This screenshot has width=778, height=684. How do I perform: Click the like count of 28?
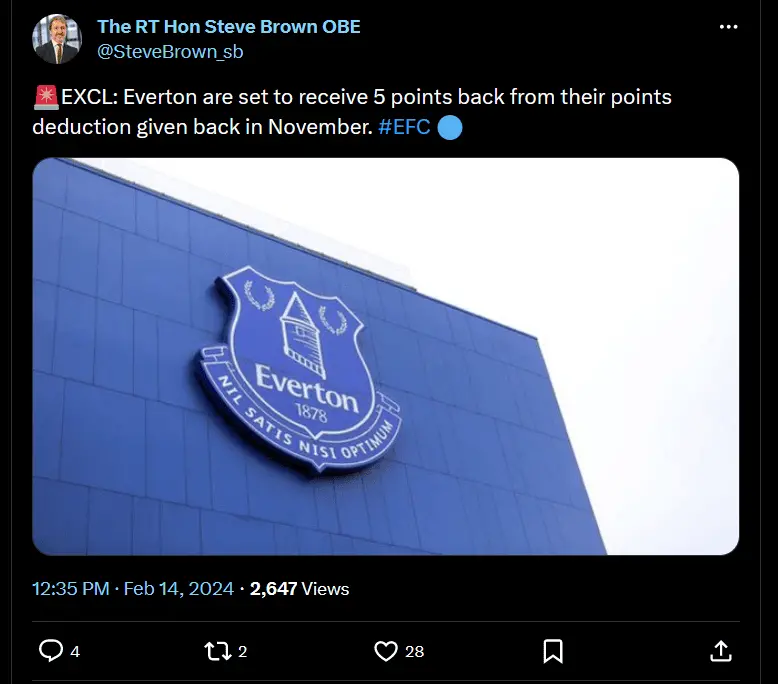click(x=414, y=652)
